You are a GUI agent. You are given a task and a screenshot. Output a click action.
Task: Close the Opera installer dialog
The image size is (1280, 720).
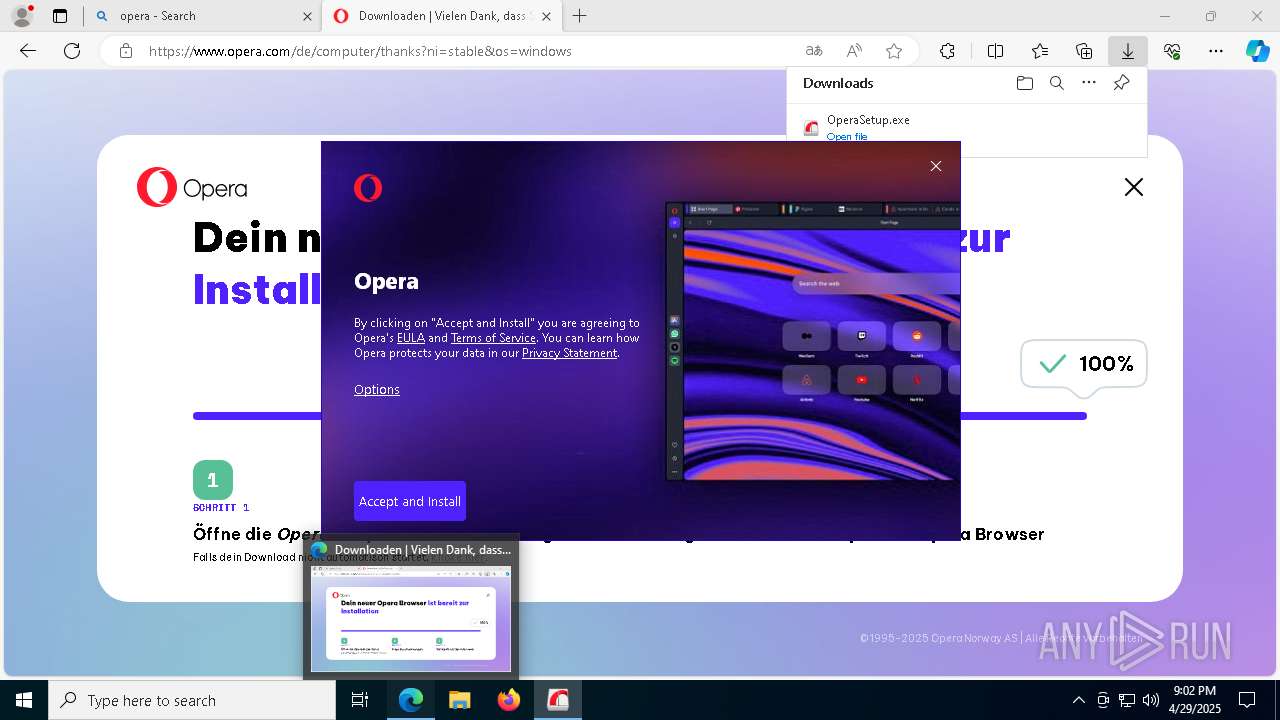click(936, 166)
